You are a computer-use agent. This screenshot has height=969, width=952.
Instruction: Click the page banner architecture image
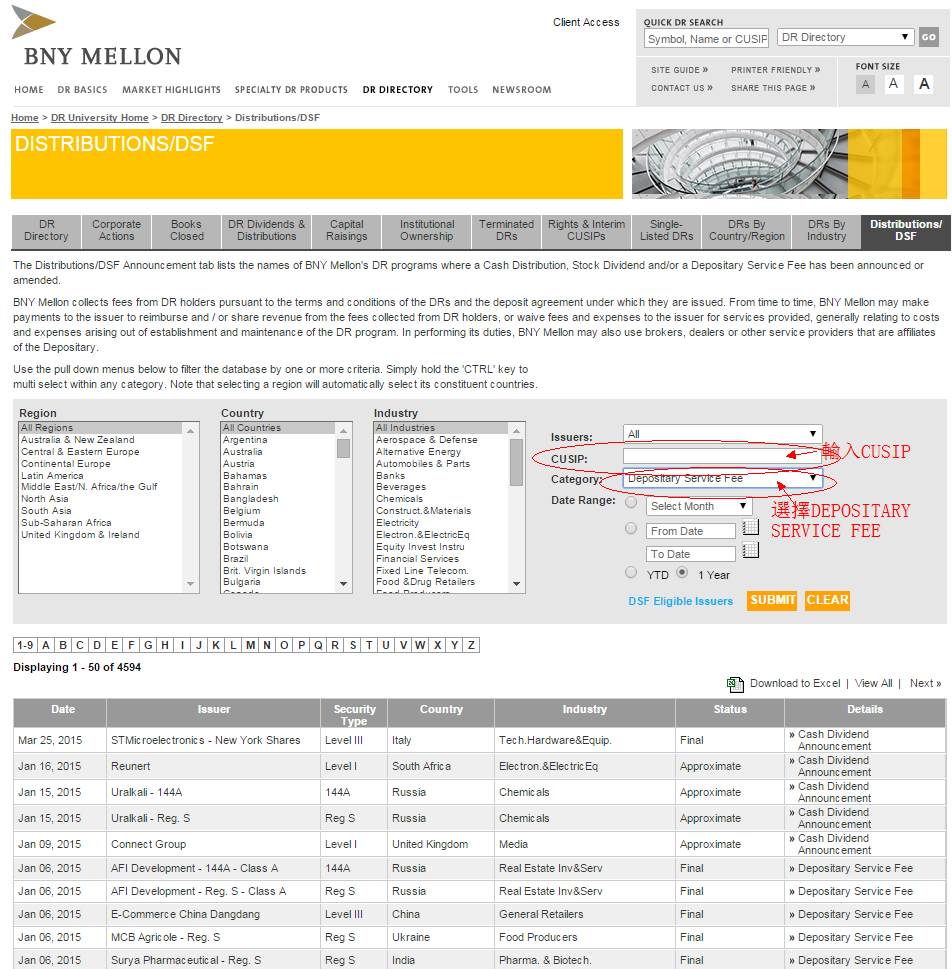pos(789,164)
